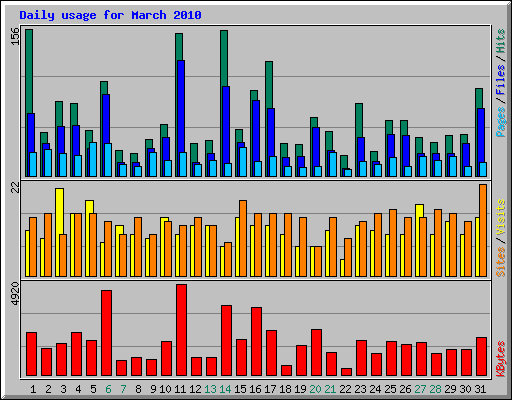Click the green day 13 label
The image size is (512, 400).
[x=210, y=389]
